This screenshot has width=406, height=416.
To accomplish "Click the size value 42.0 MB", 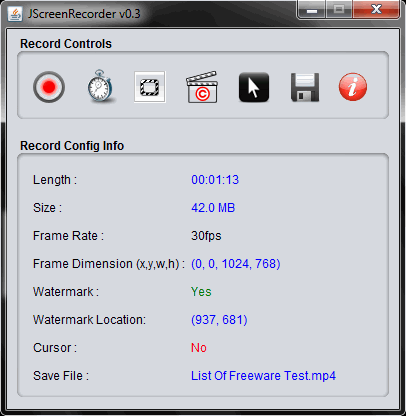I will pyautogui.click(x=213, y=208).
